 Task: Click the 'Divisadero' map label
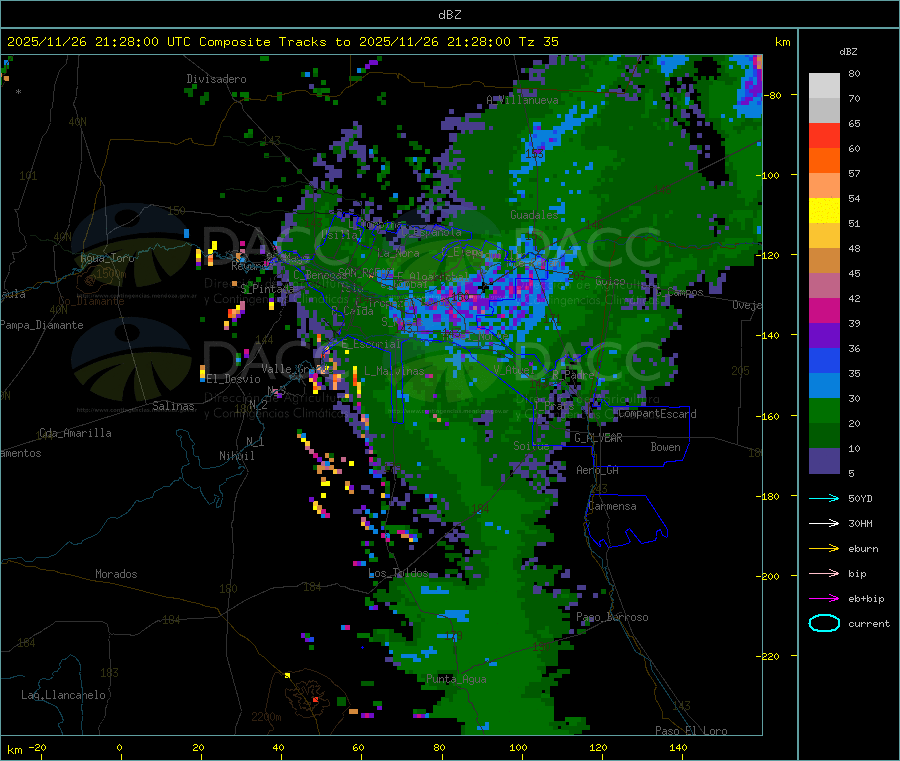click(x=216, y=79)
